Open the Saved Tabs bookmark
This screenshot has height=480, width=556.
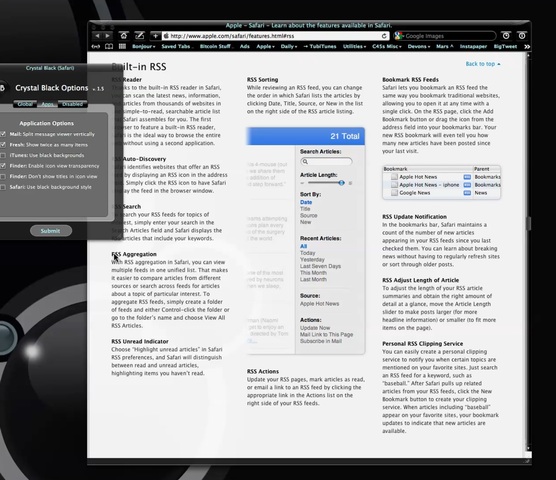[176, 46]
